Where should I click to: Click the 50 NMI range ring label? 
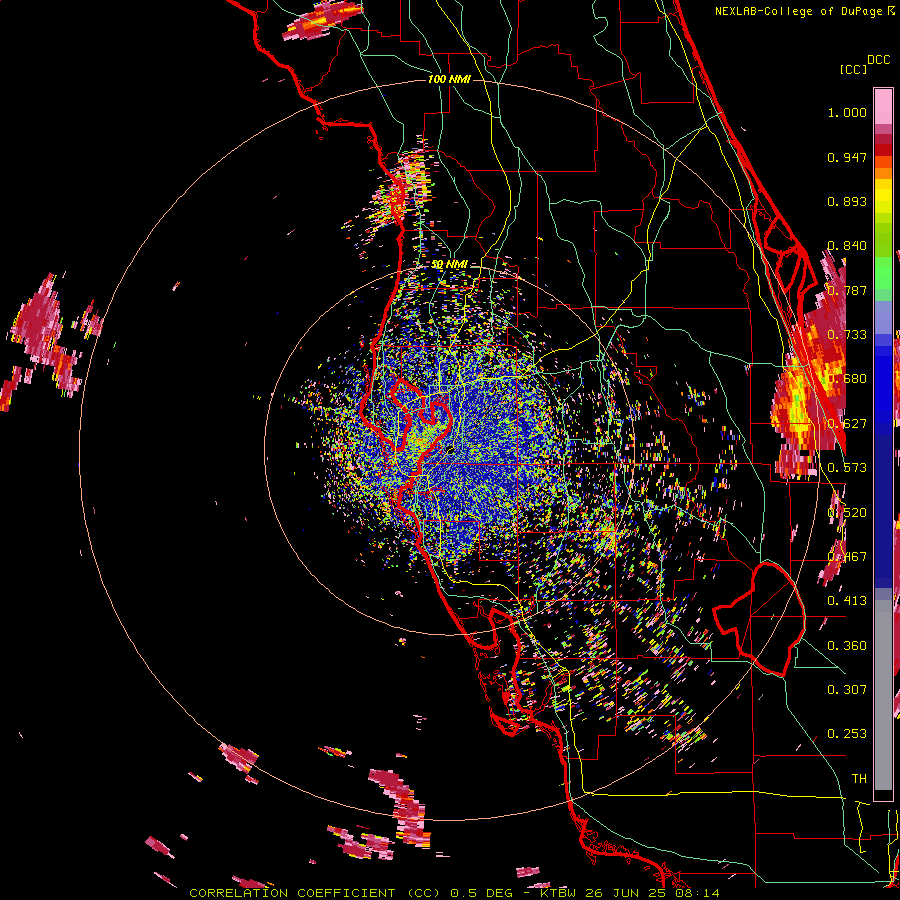[x=449, y=264]
